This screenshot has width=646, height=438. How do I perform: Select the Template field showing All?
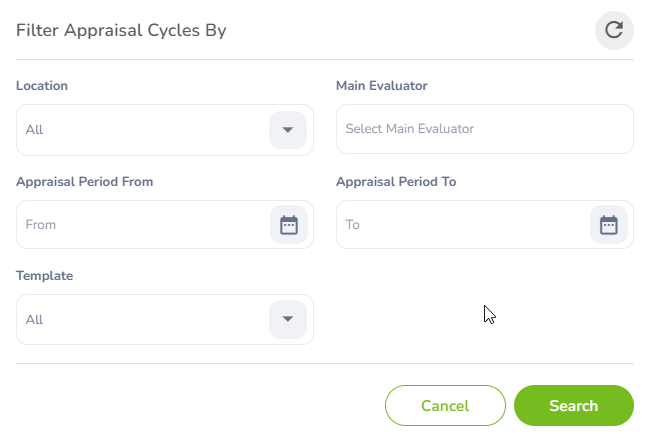click(165, 319)
